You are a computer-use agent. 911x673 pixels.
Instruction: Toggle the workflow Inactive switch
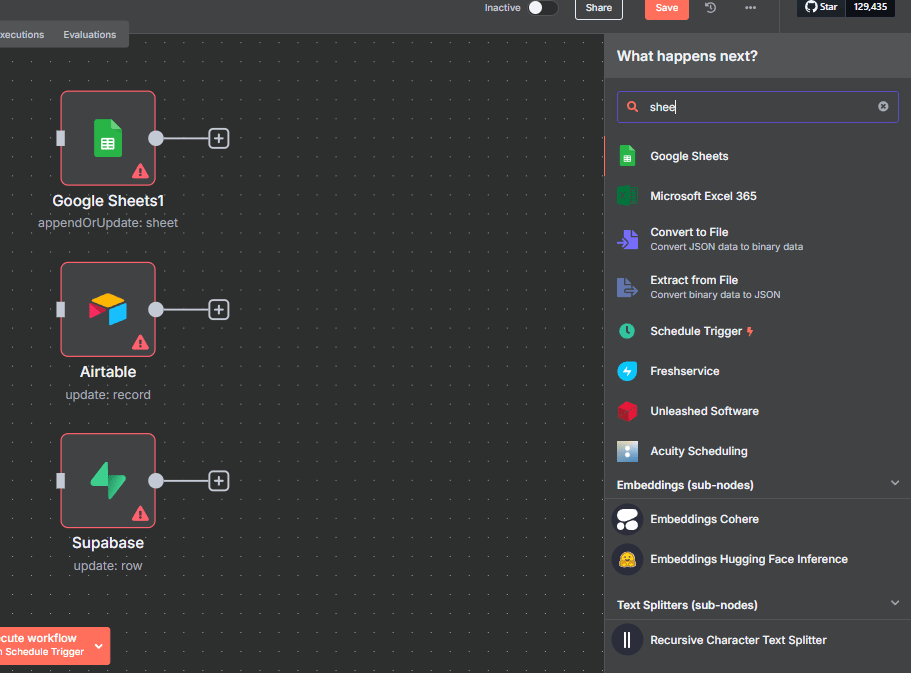tap(543, 8)
